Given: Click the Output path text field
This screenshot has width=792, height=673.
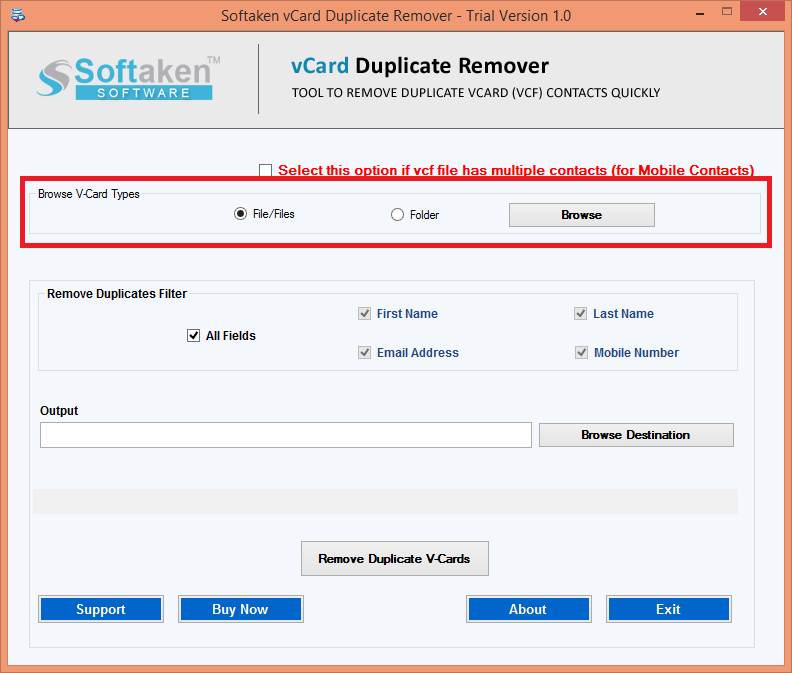Looking at the screenshot, I should pyautogui.click(x=286, y=435).
